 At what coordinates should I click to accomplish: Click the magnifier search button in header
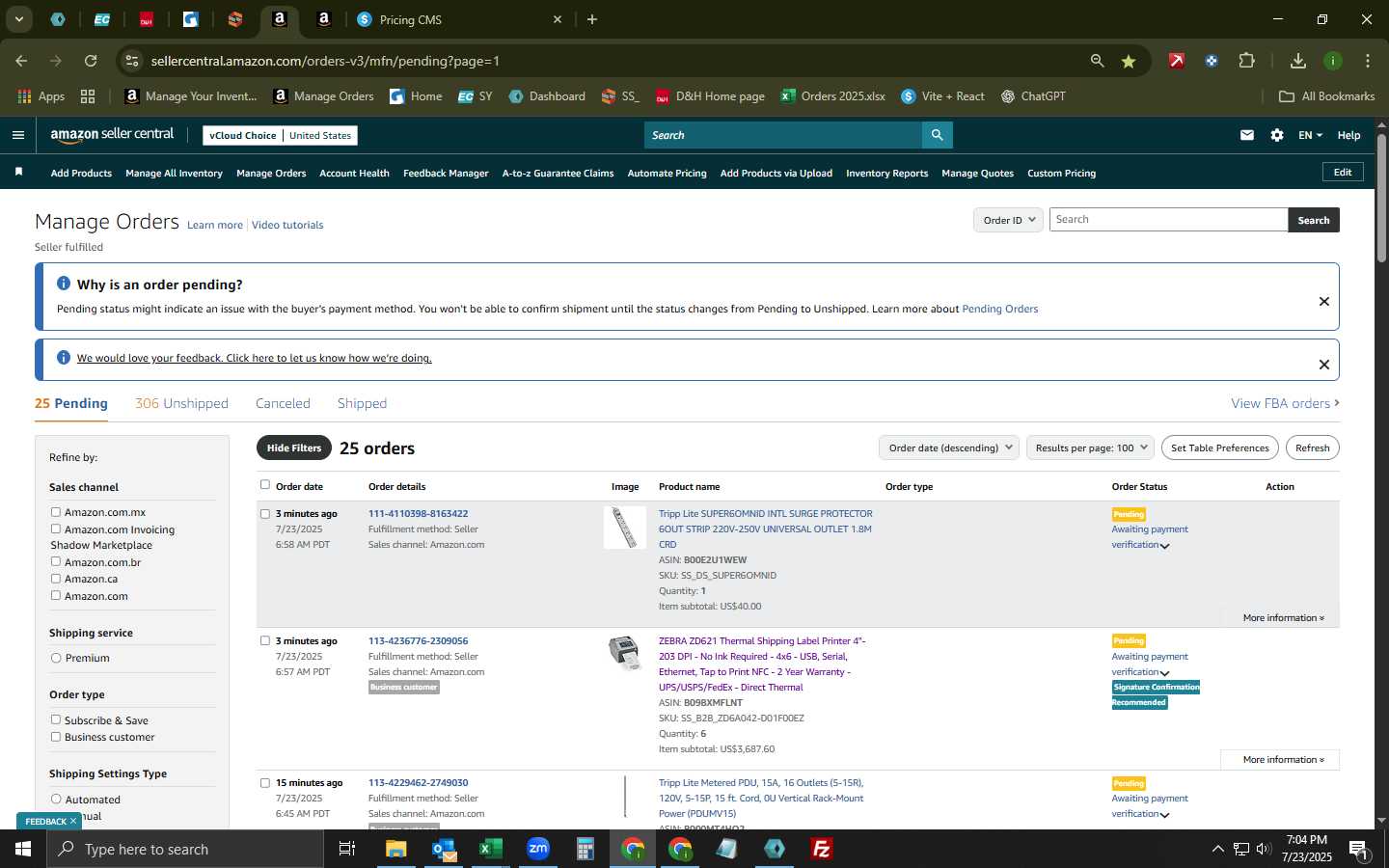[937, 135]
